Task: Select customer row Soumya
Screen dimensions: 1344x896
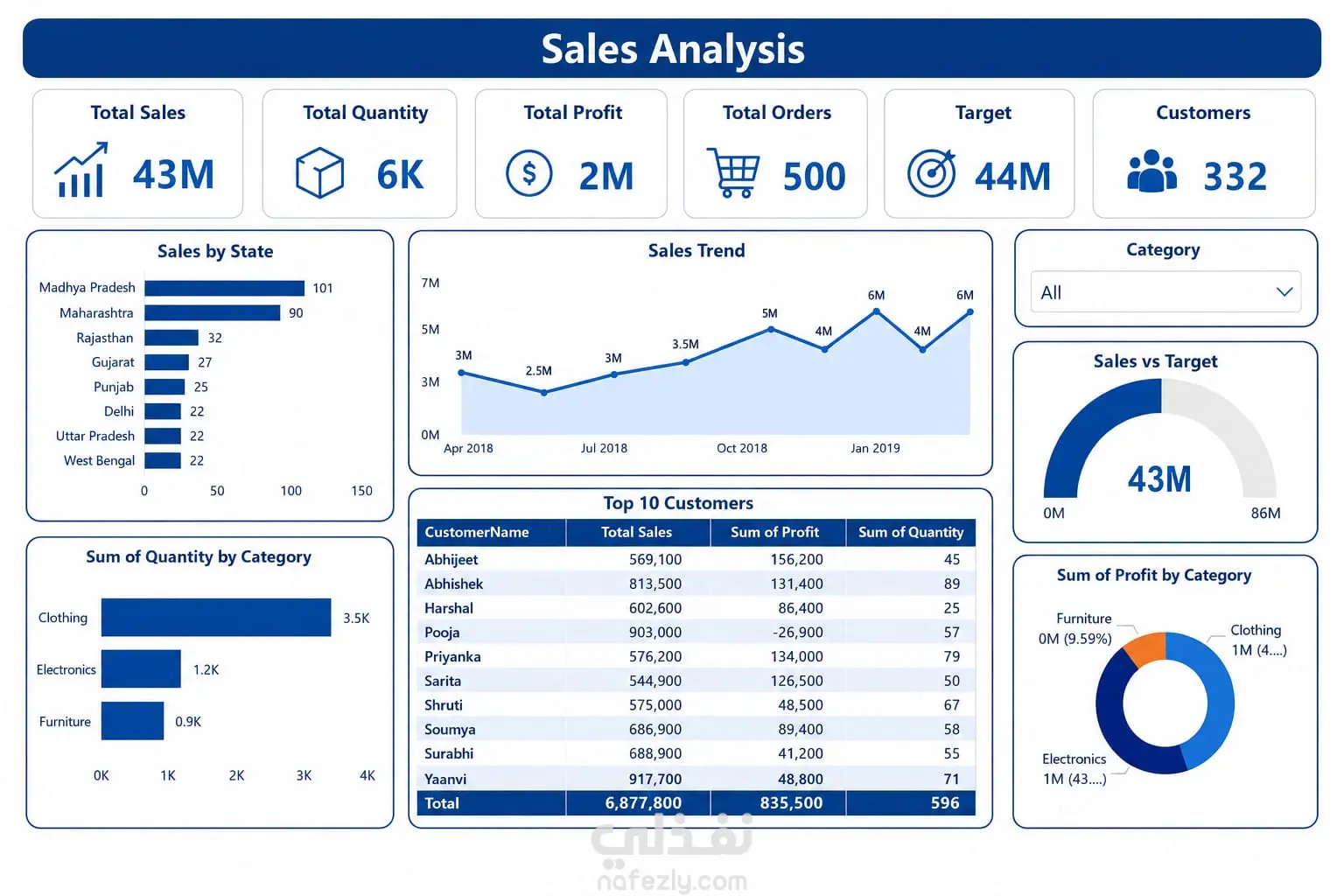Action: tap(696, 729)
